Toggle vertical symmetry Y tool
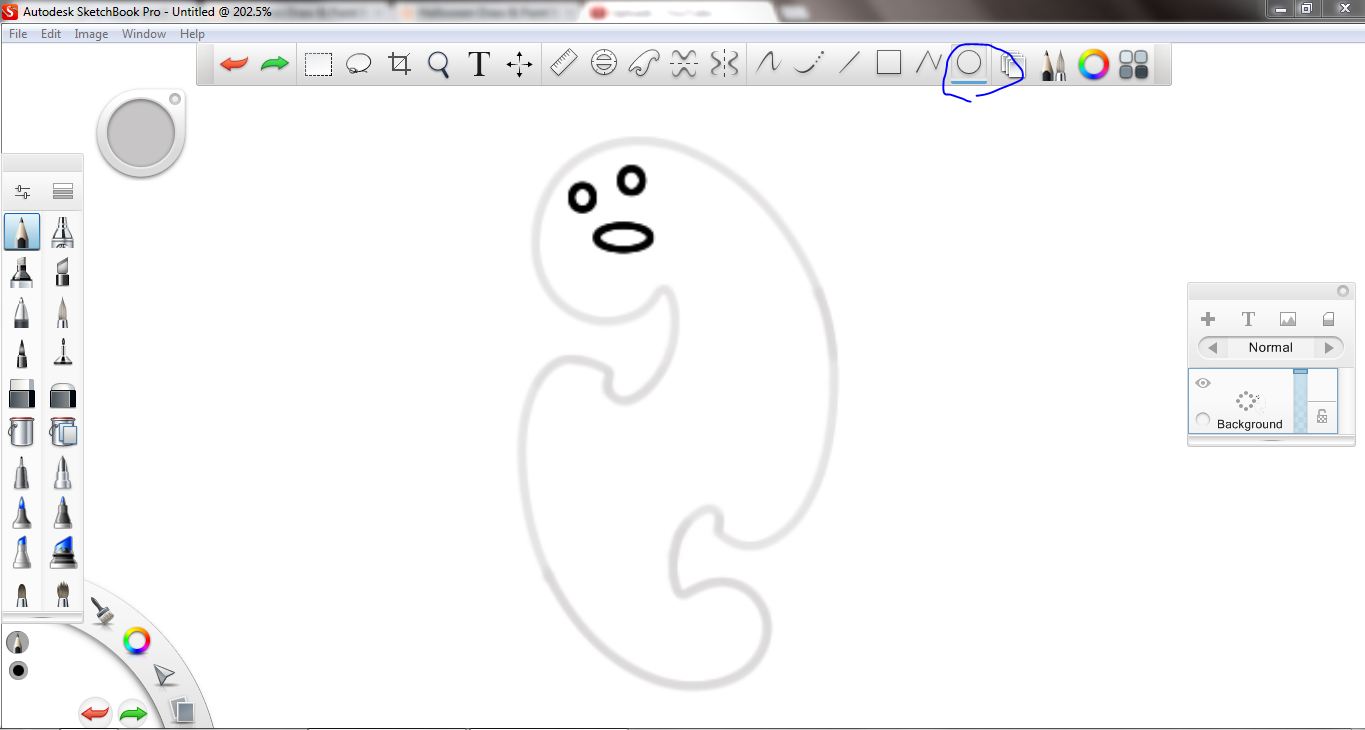 (724, 65)
